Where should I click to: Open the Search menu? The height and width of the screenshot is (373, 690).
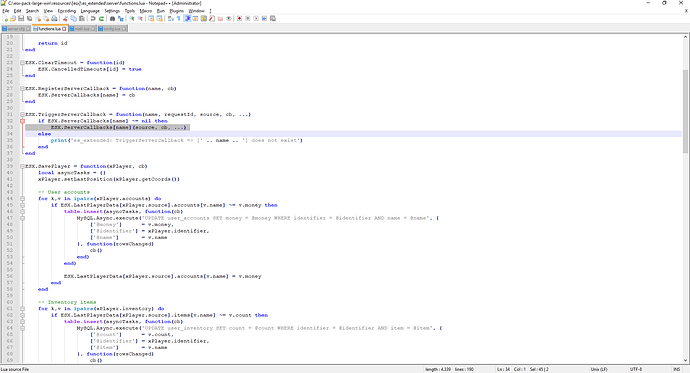point(32,11)
